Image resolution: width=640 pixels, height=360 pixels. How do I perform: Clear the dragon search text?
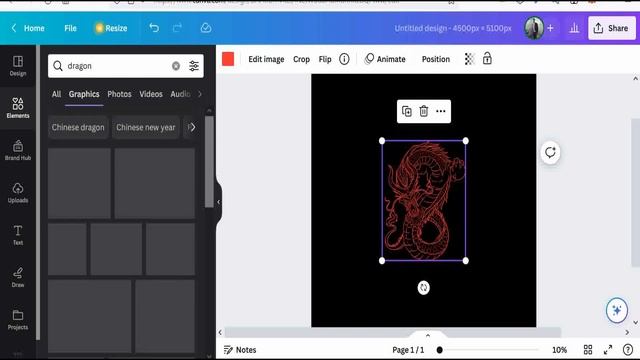pyautogui.click(x=176, y=66)
